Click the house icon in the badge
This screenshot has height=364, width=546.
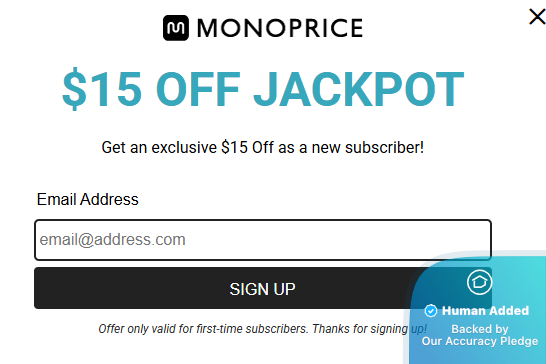pos(479,282)
